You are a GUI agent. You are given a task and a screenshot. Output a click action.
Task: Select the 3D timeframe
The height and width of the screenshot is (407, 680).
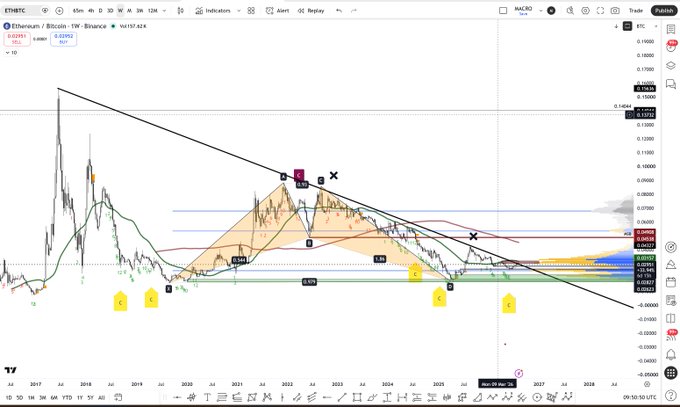point(110,10)
